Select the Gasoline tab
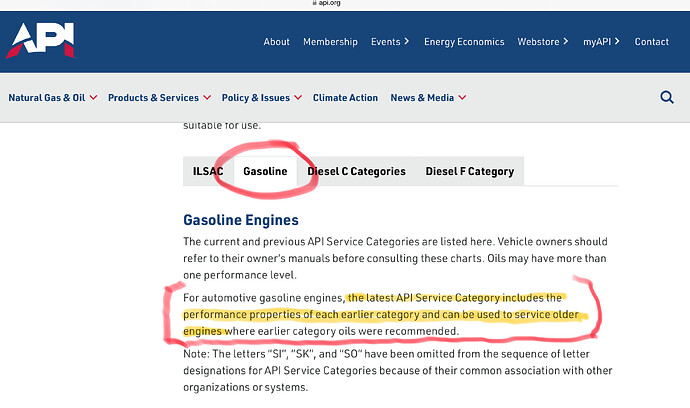Screen dimensions: 690x408 point(265,171)
